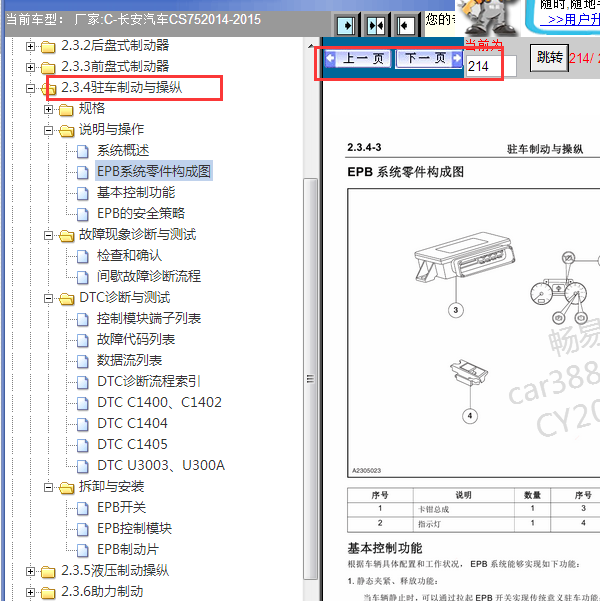Click the folder icon beside 规格
This screenshot has width=600, height=601.
(66, 110)
